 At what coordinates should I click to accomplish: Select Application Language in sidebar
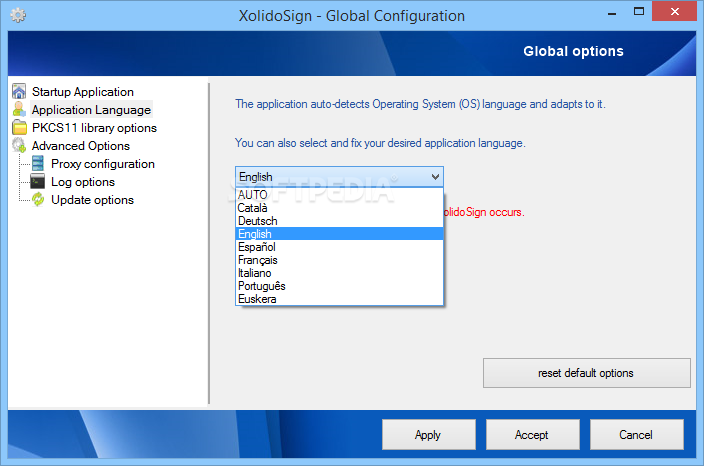(x=91, y=110)
